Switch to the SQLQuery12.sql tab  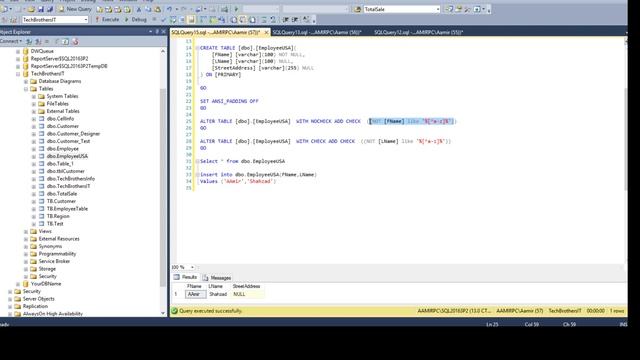point(418,32)
